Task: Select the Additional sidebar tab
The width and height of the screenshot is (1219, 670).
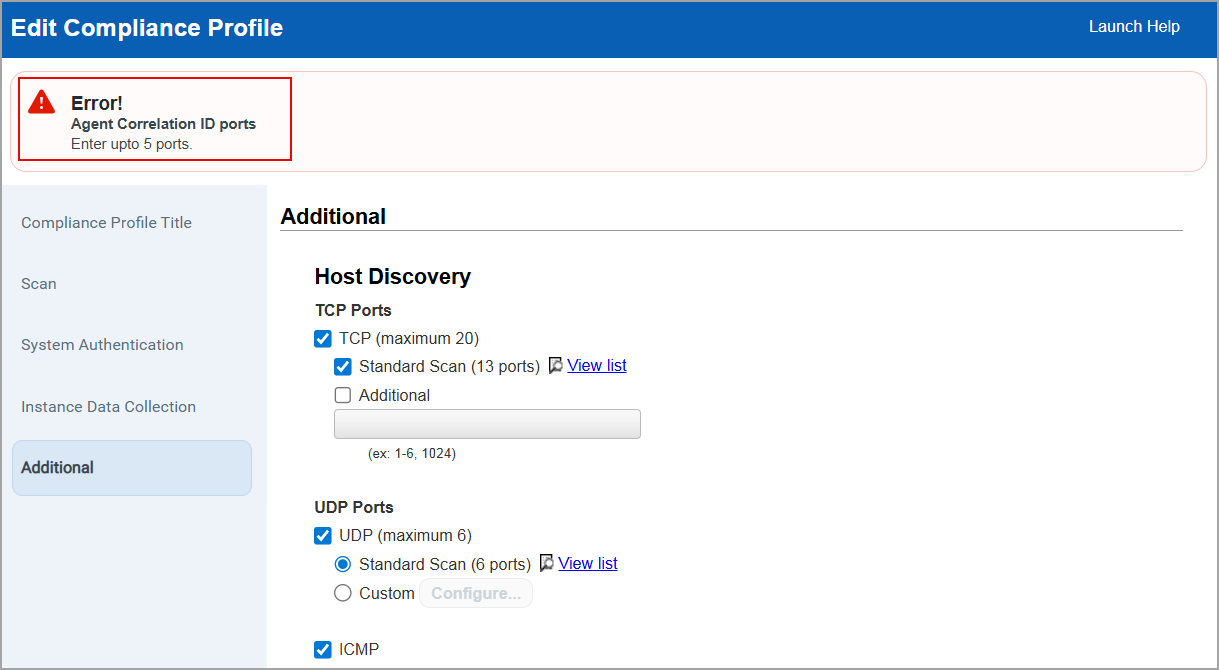Action: point(131,468)
